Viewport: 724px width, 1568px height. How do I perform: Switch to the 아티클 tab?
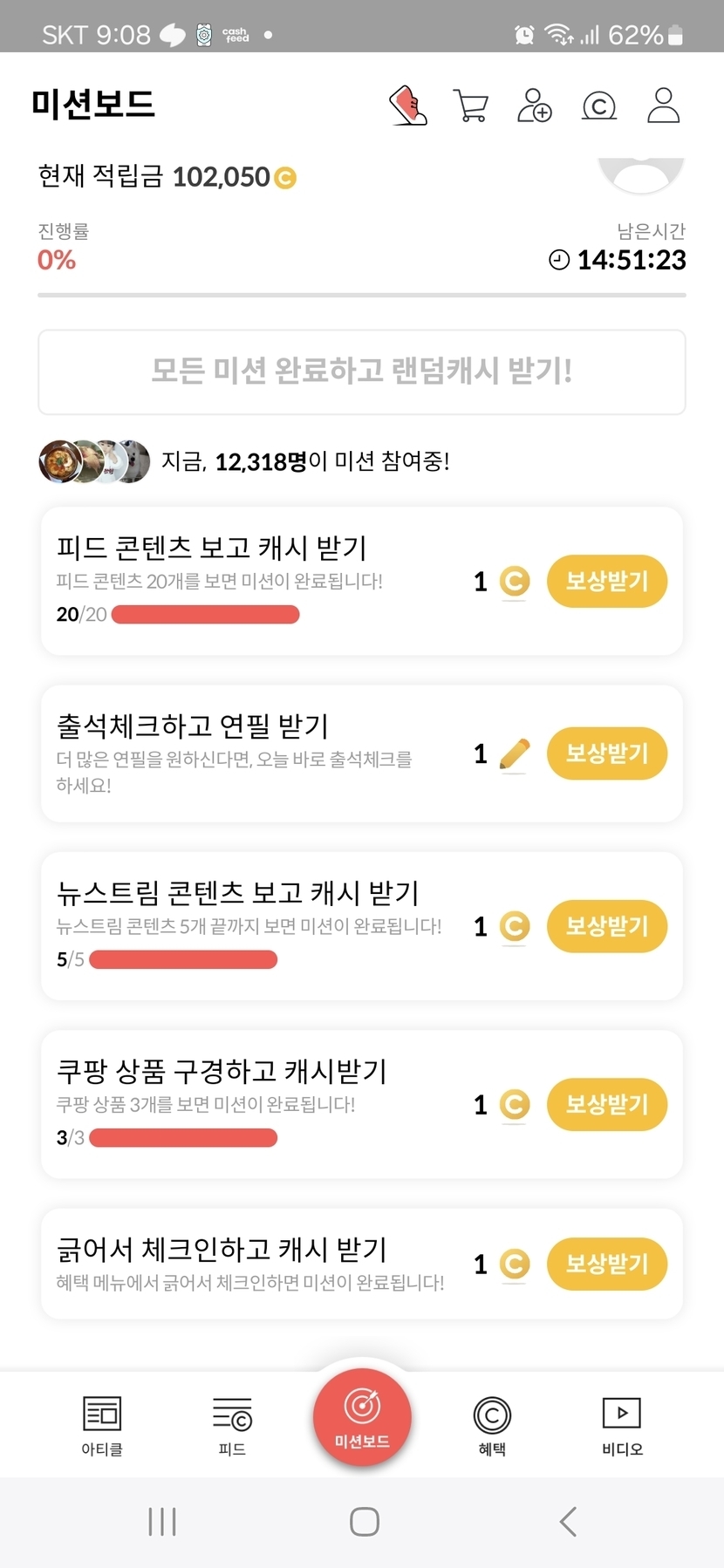coord(102,1425)
